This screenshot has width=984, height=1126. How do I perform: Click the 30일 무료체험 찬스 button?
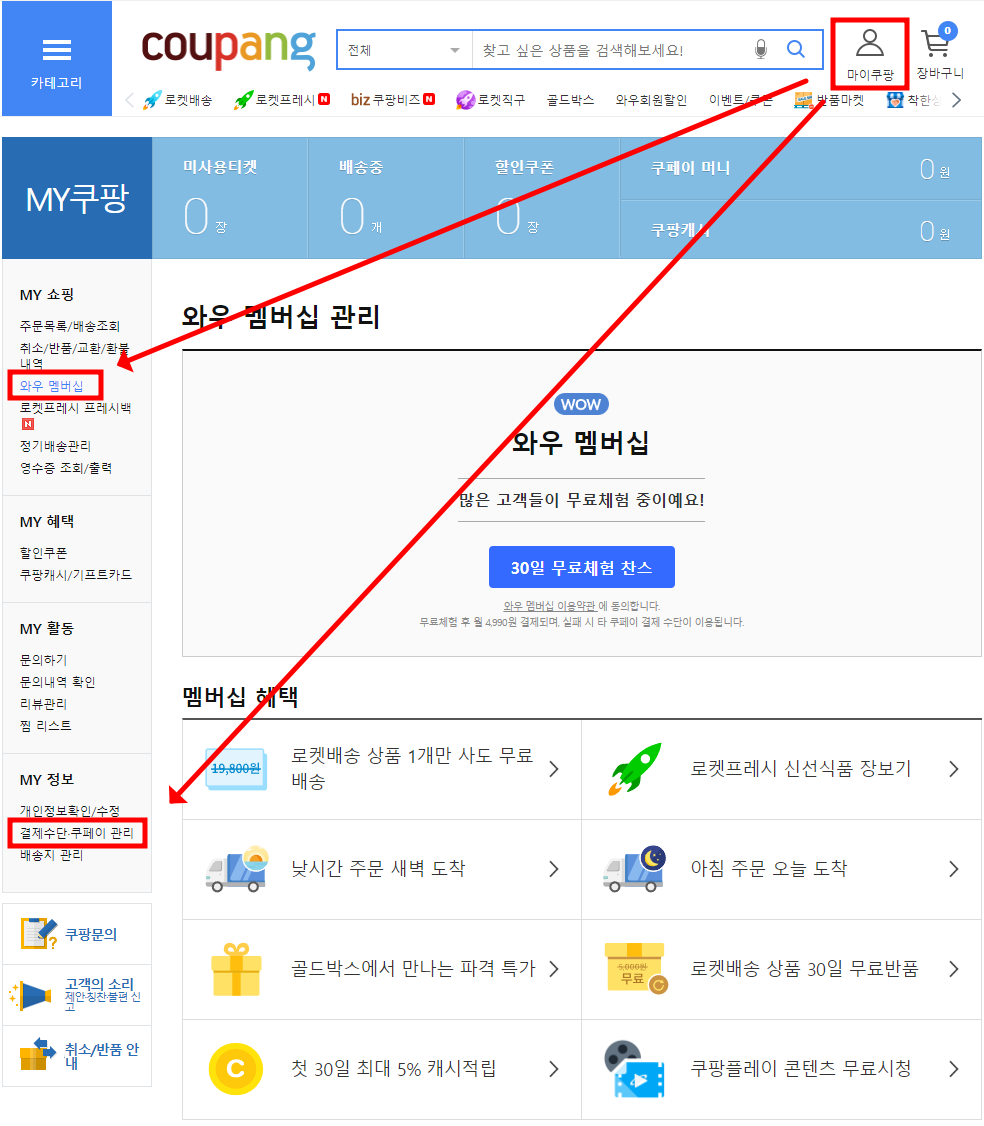tap(581, 567)
